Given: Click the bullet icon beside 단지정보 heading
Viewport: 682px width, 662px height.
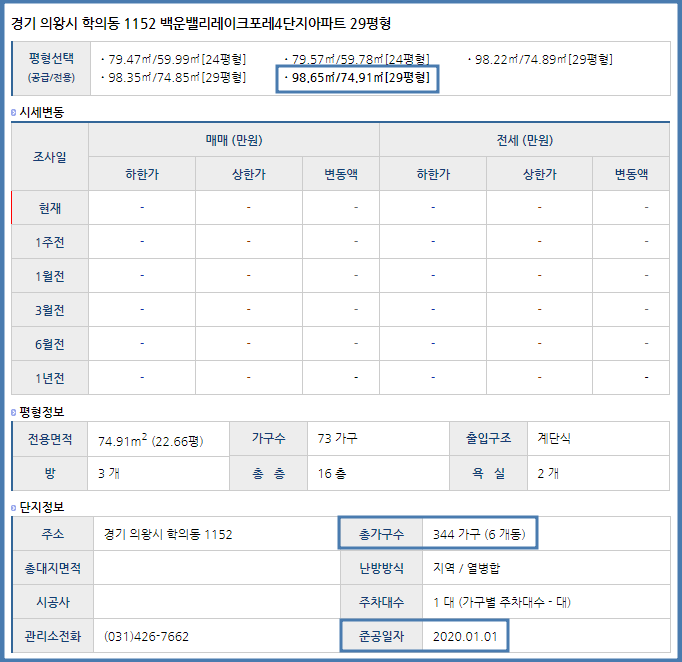Looking at the screenshot, I should click(x=13, y=507).
